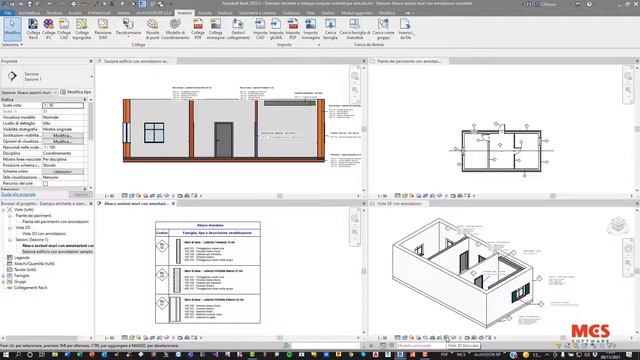
Task: Click Collega immagine icon
Action: 216,29
